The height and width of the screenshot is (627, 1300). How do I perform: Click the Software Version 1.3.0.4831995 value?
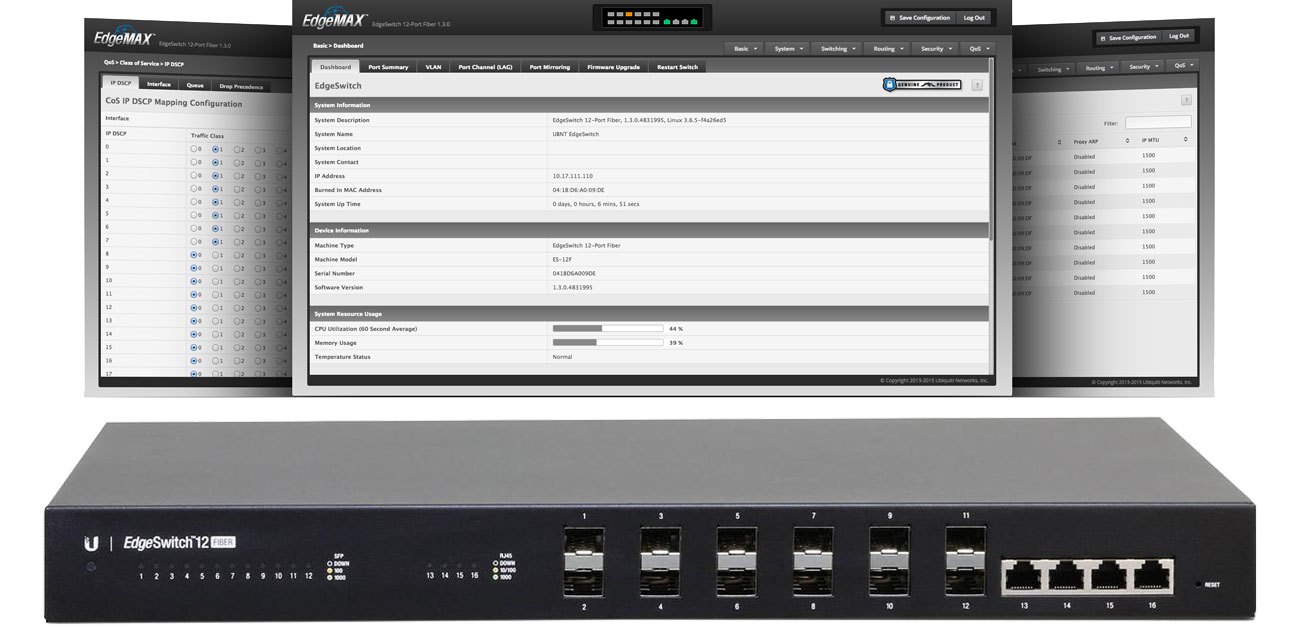tap(573, 287)
